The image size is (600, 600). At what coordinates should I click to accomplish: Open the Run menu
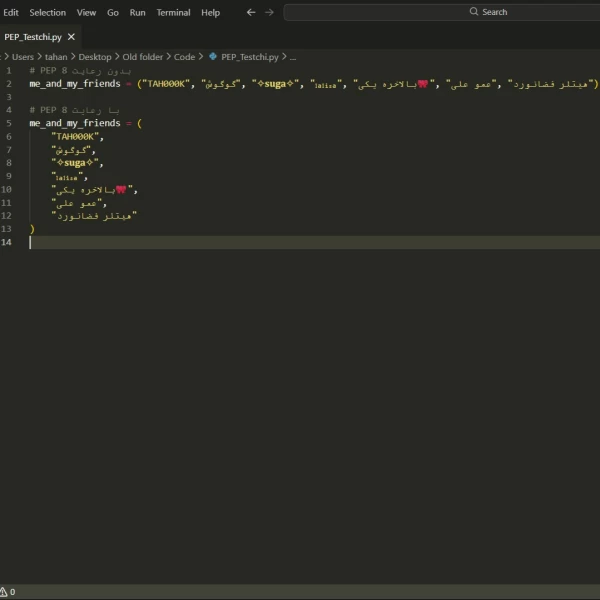click(x=137, y=13)
